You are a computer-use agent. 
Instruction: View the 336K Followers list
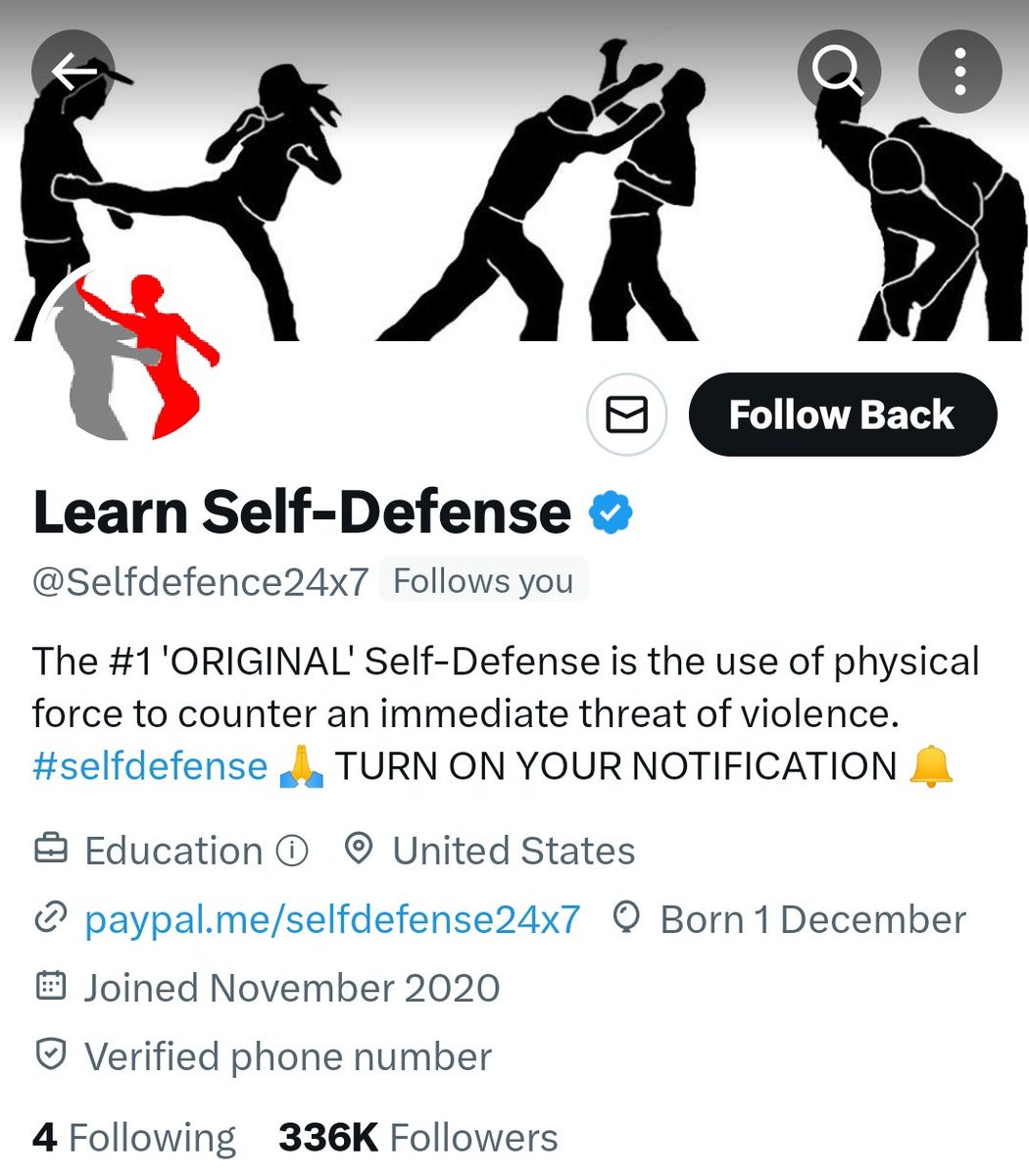(x=418, y=1138)
